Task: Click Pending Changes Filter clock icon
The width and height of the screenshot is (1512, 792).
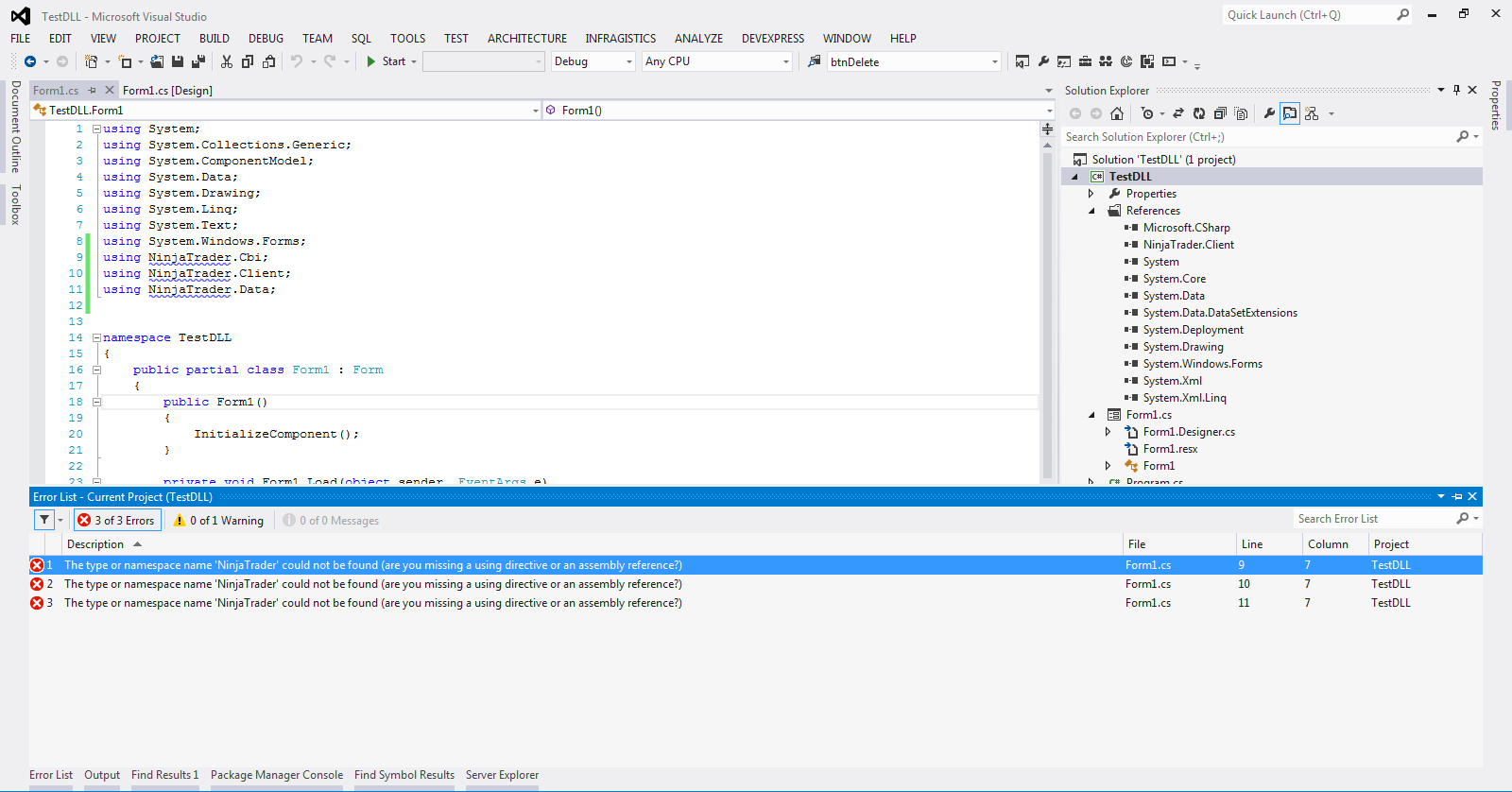Action: (1147, 113)
